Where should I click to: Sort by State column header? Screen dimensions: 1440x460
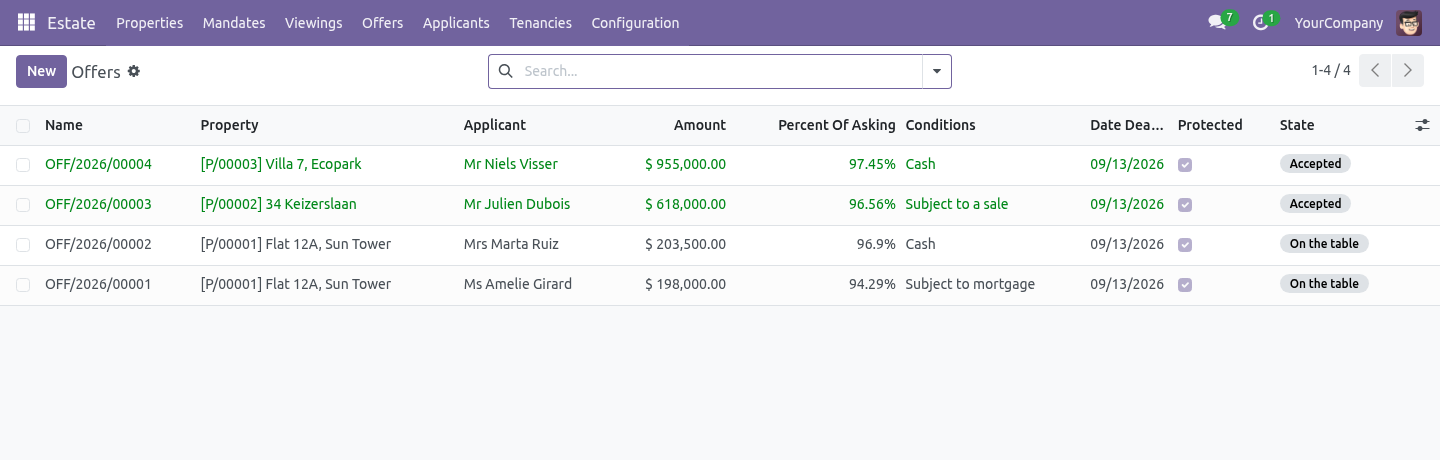[x=1297, y=125]
